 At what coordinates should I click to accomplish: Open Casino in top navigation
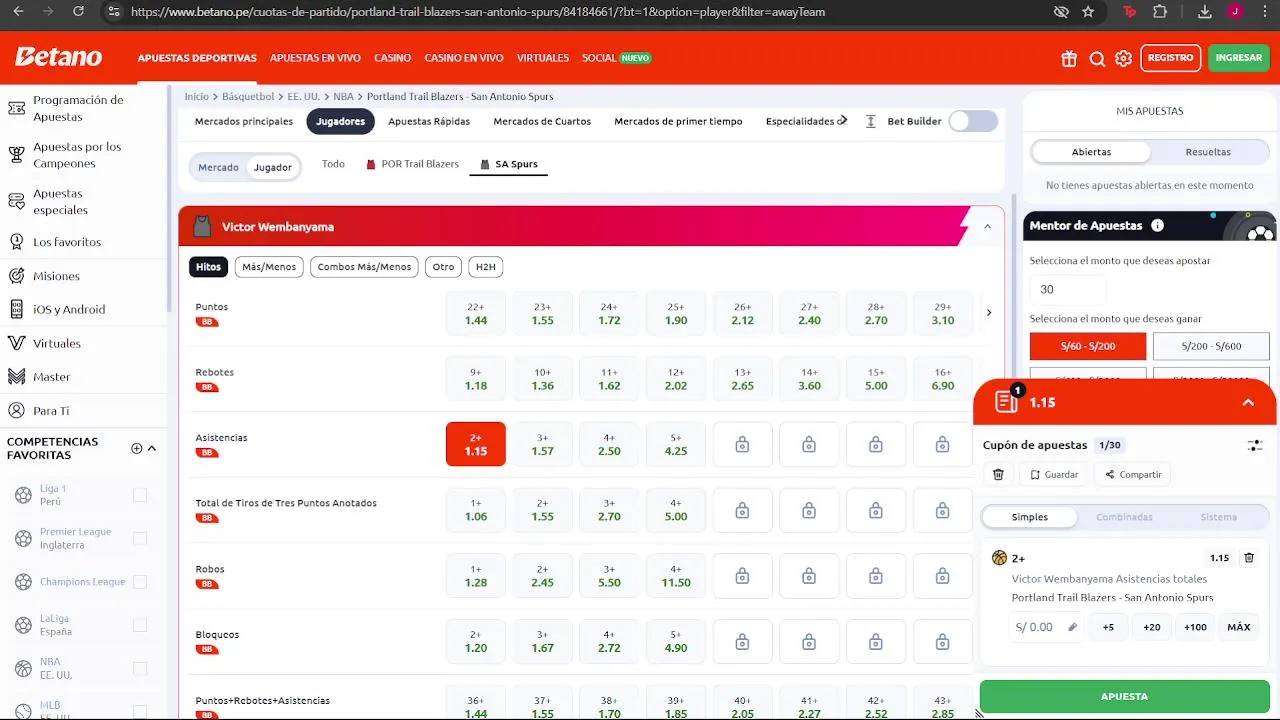[392, 58]
